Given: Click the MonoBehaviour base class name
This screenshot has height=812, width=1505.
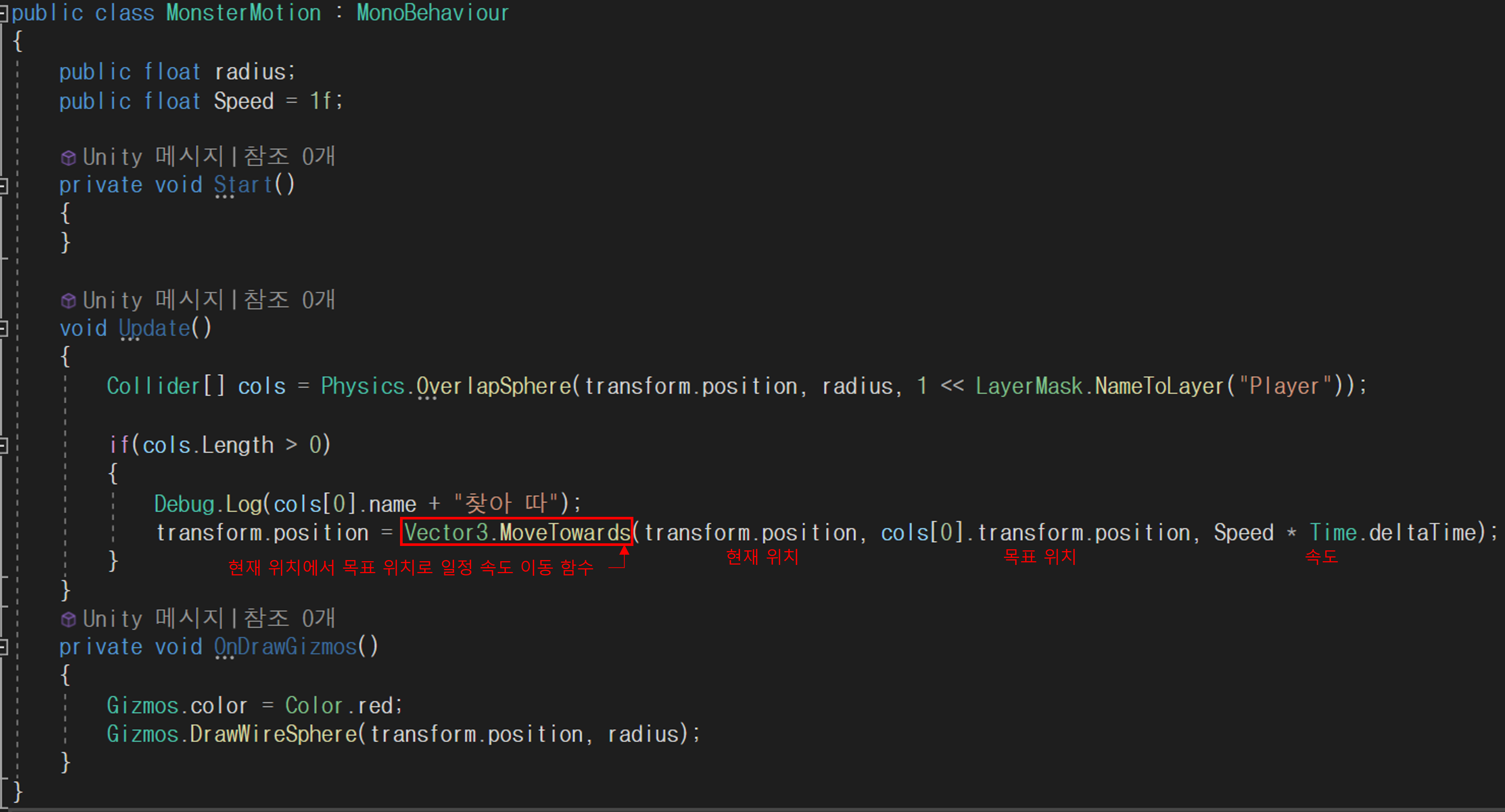Looking at the screenshot, I should 432,13.
